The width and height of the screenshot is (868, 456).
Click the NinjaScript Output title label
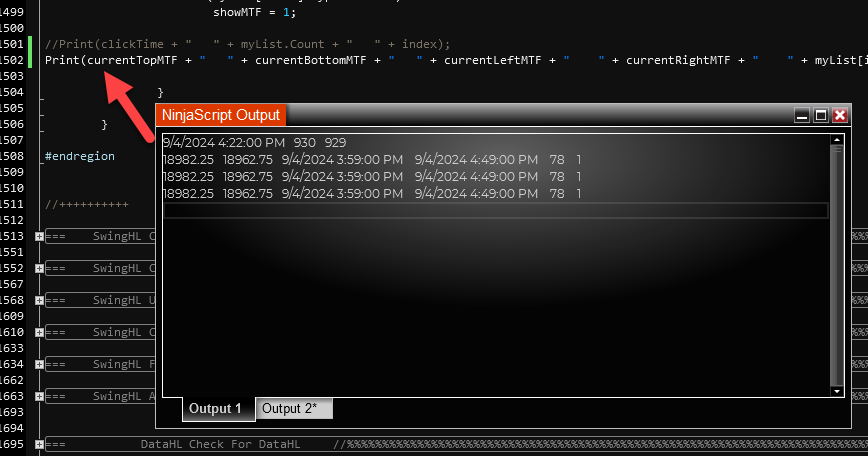(221, 115)
